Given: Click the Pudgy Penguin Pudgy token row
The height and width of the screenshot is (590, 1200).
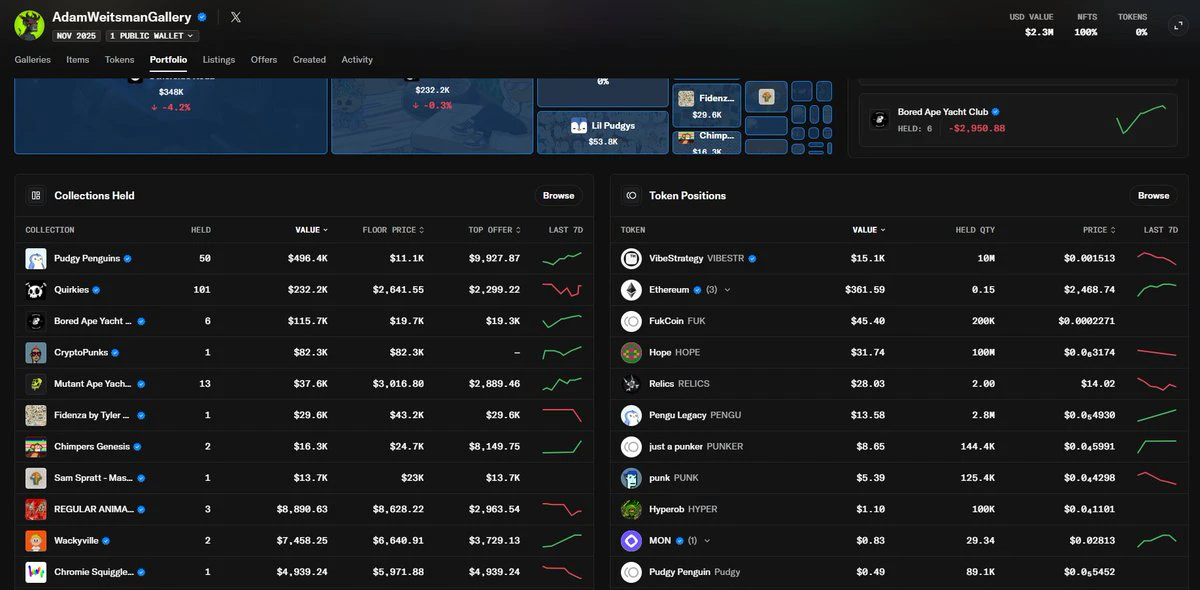Looking at the screenshot, I should [902, 572].
